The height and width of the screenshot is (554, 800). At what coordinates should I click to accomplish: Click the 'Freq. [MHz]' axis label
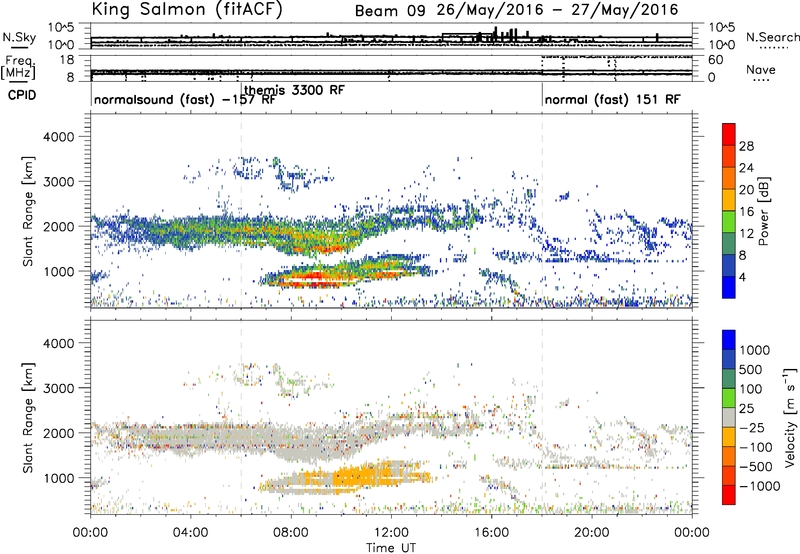click(18, 68)
